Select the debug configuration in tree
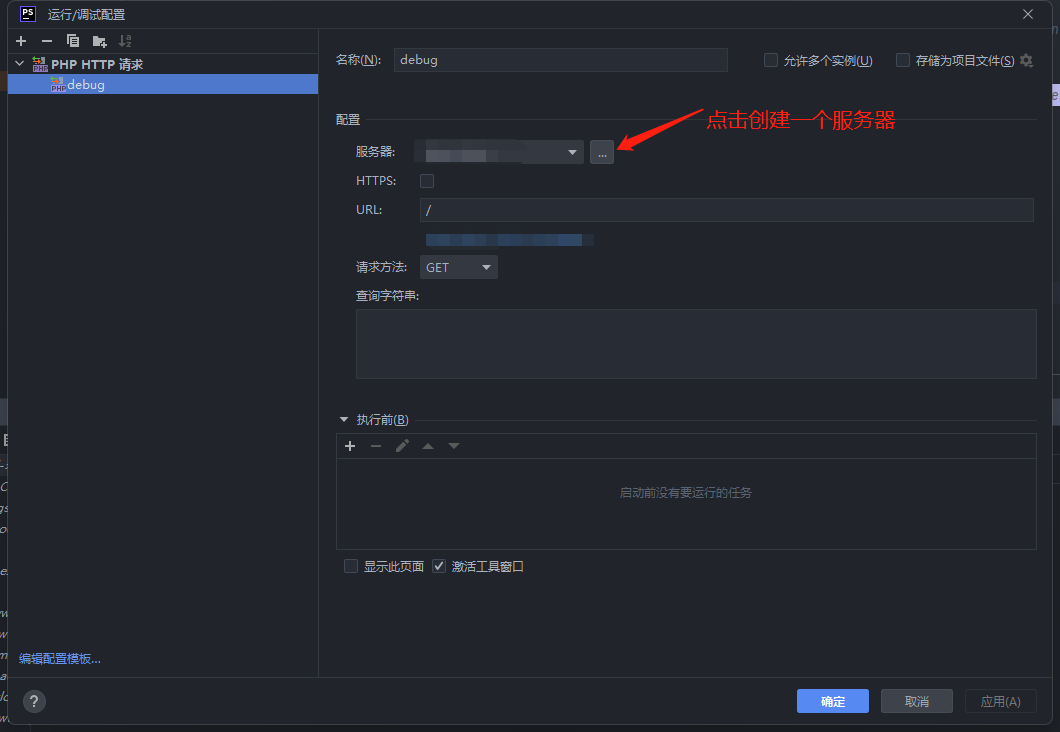Screen dimensions: 1060x732 (162, 84)
